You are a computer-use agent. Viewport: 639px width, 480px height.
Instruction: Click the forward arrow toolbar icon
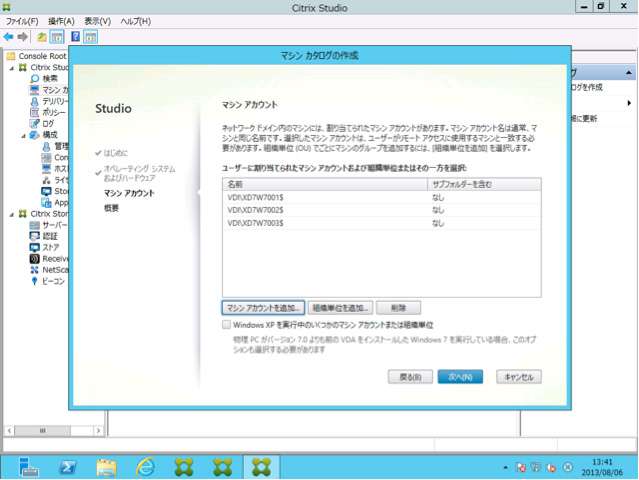click(x=22, y=37)
